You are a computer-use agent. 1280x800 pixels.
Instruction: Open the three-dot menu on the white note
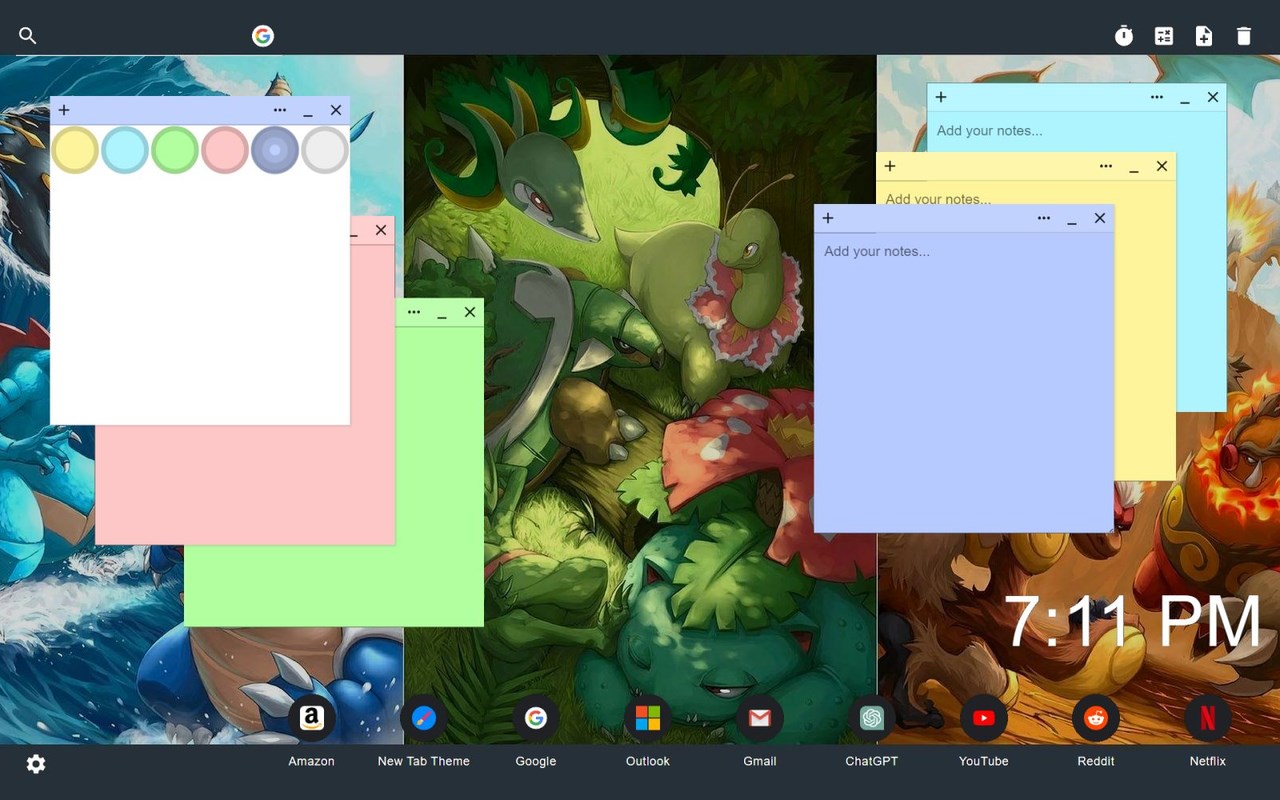pyautogui.click(x=280, y=110)
